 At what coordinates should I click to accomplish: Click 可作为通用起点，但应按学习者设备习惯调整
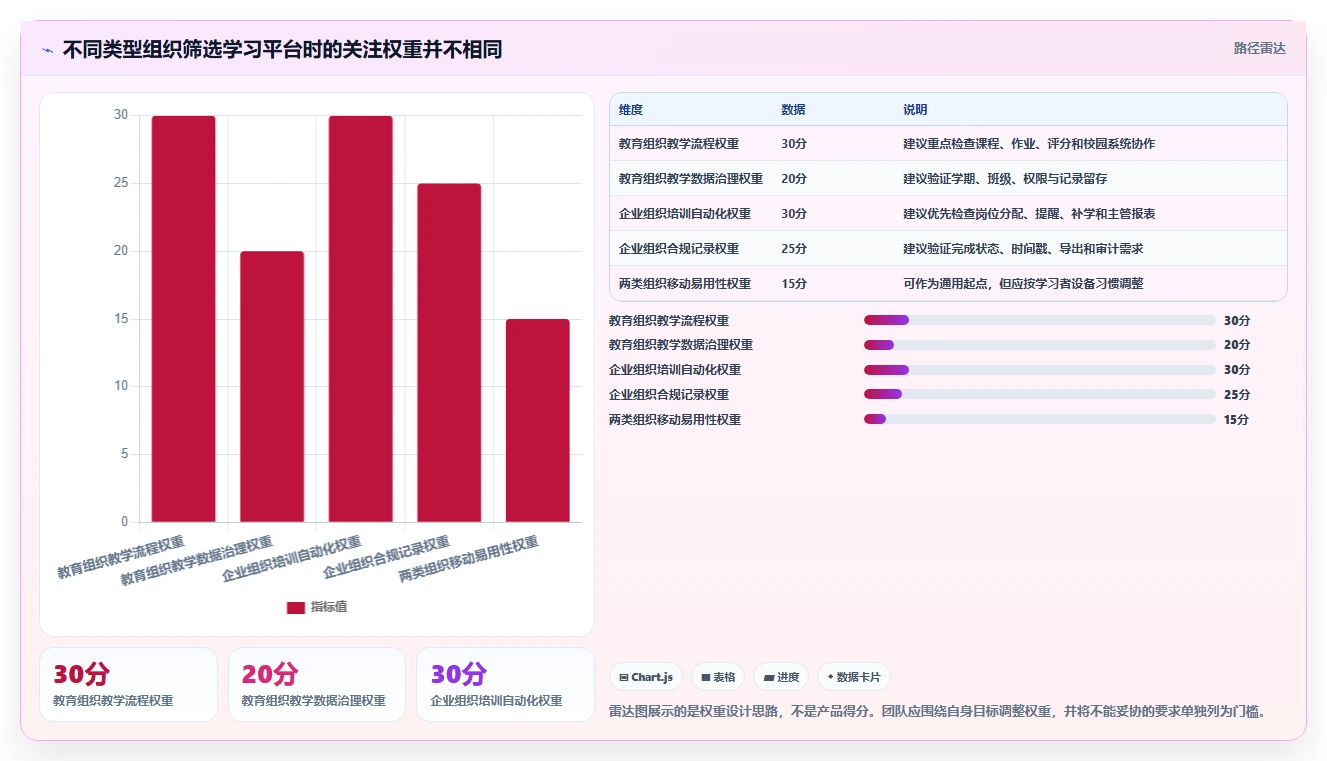pos(1023,284)
